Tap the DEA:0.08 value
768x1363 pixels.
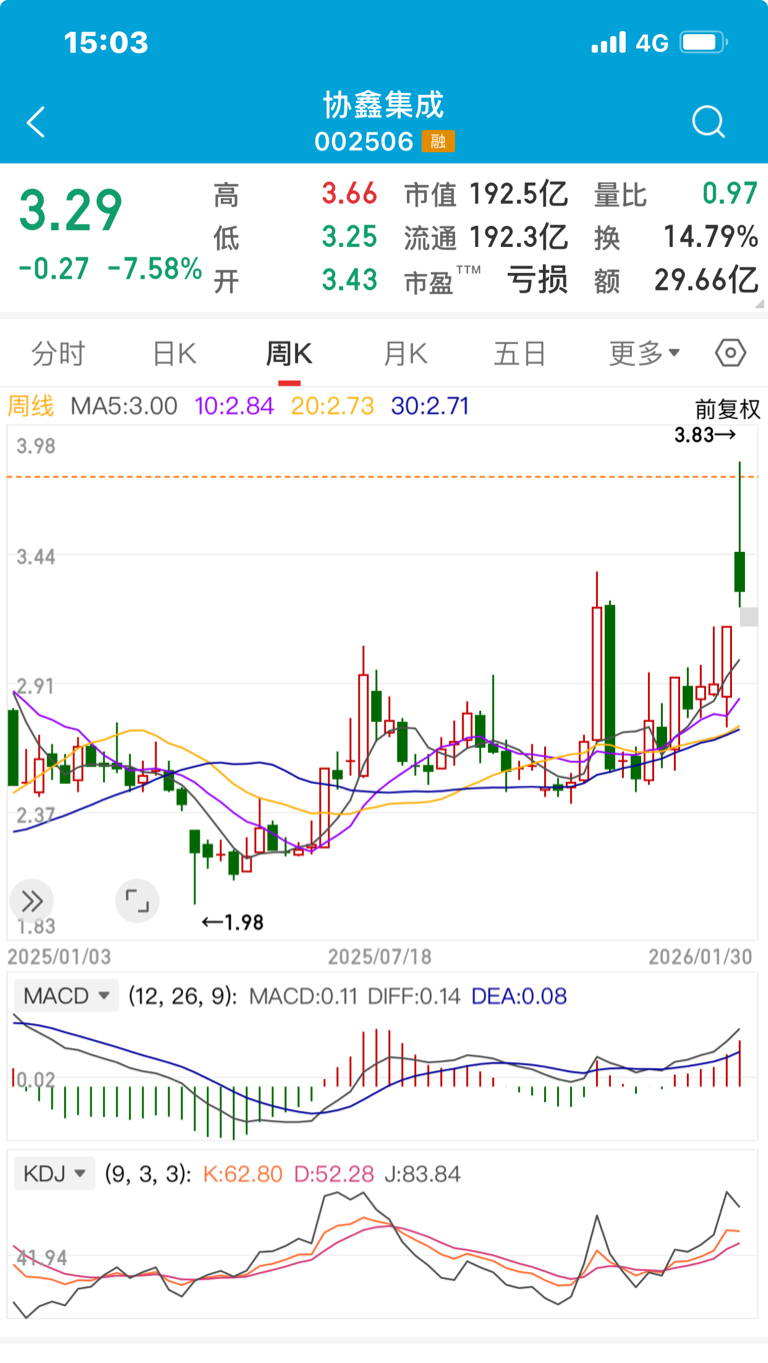[519, 996]
